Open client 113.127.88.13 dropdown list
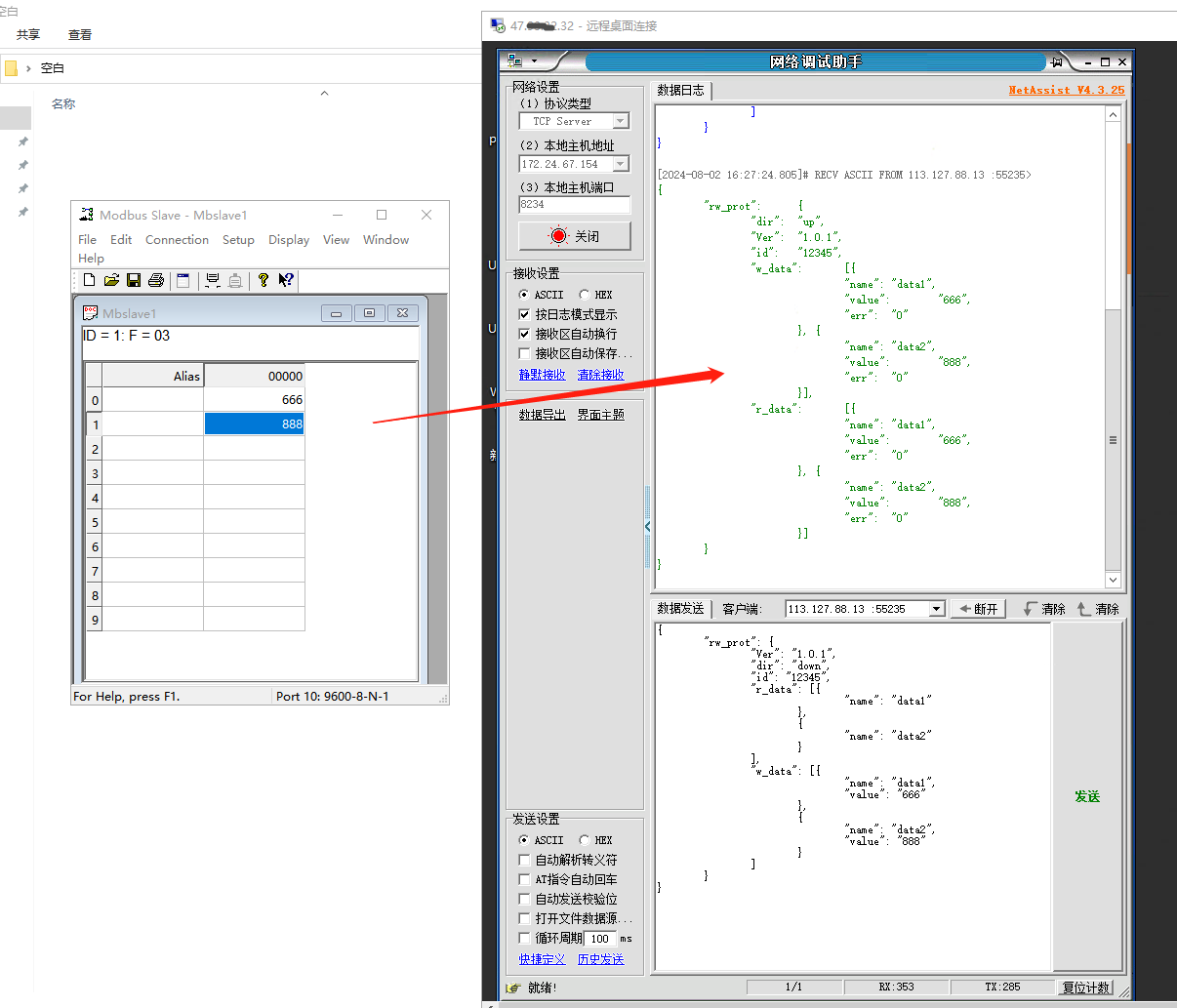Screen dimensions: 1177x1008 click(x=937, y=609)
